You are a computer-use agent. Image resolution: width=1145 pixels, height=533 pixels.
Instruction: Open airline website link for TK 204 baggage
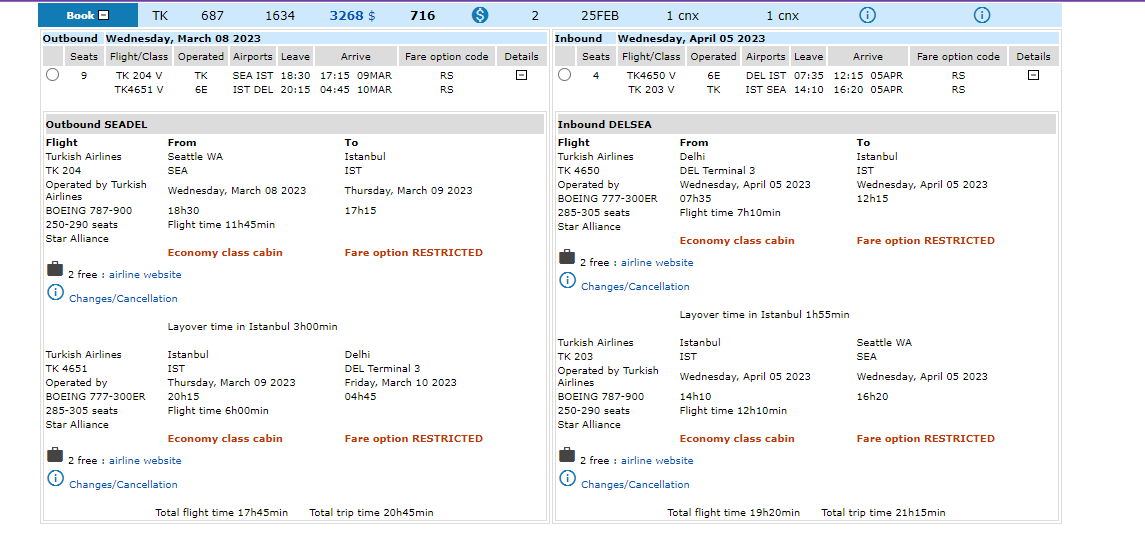pyautogui.click(x=145, y=275)
